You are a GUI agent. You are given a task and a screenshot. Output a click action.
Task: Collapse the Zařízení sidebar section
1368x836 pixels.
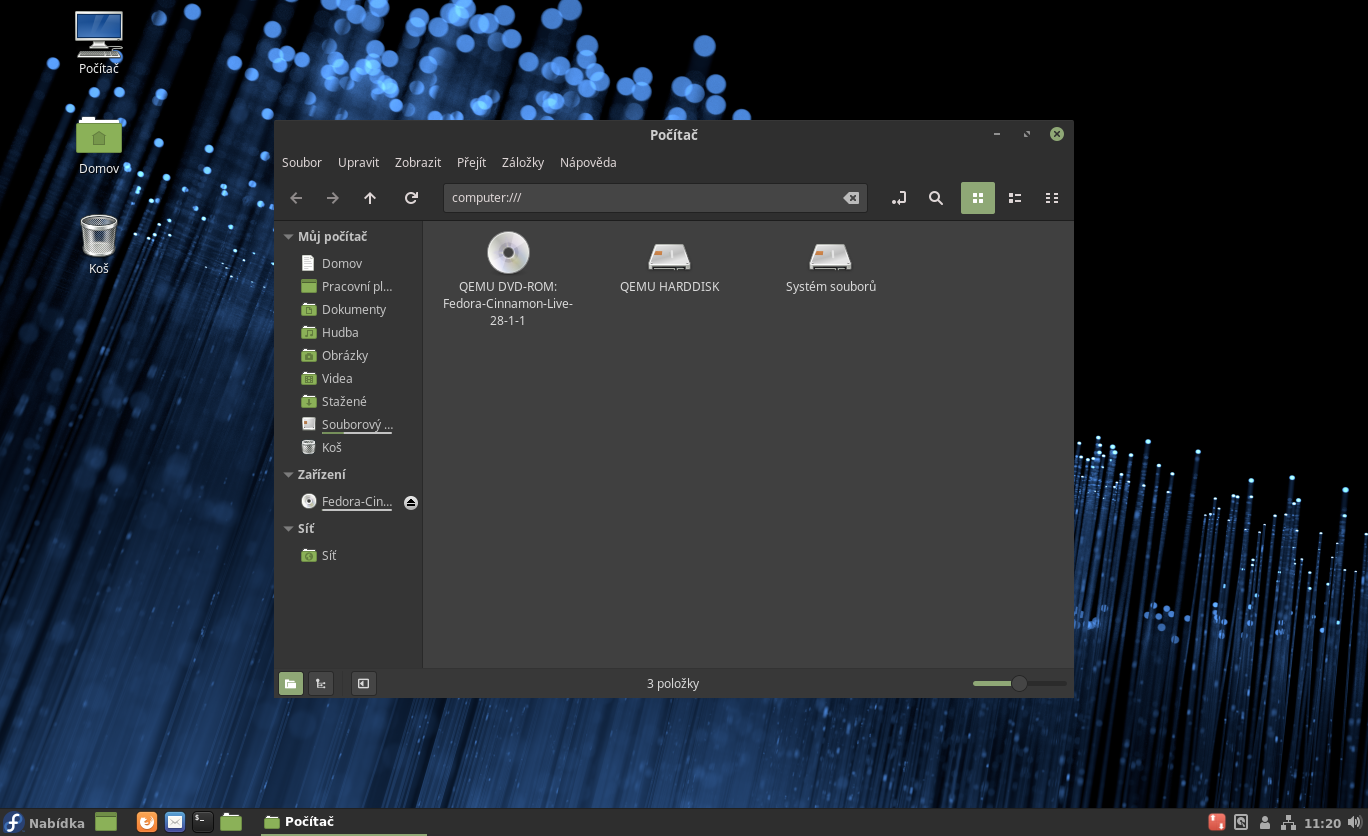289,475
